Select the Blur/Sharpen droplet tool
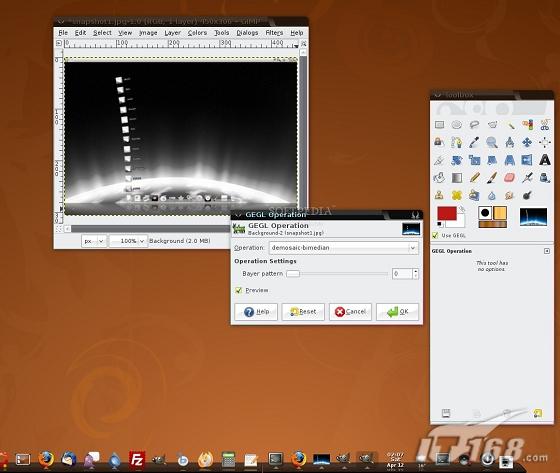This screenshot has width=560, height=473. (492, 195)
